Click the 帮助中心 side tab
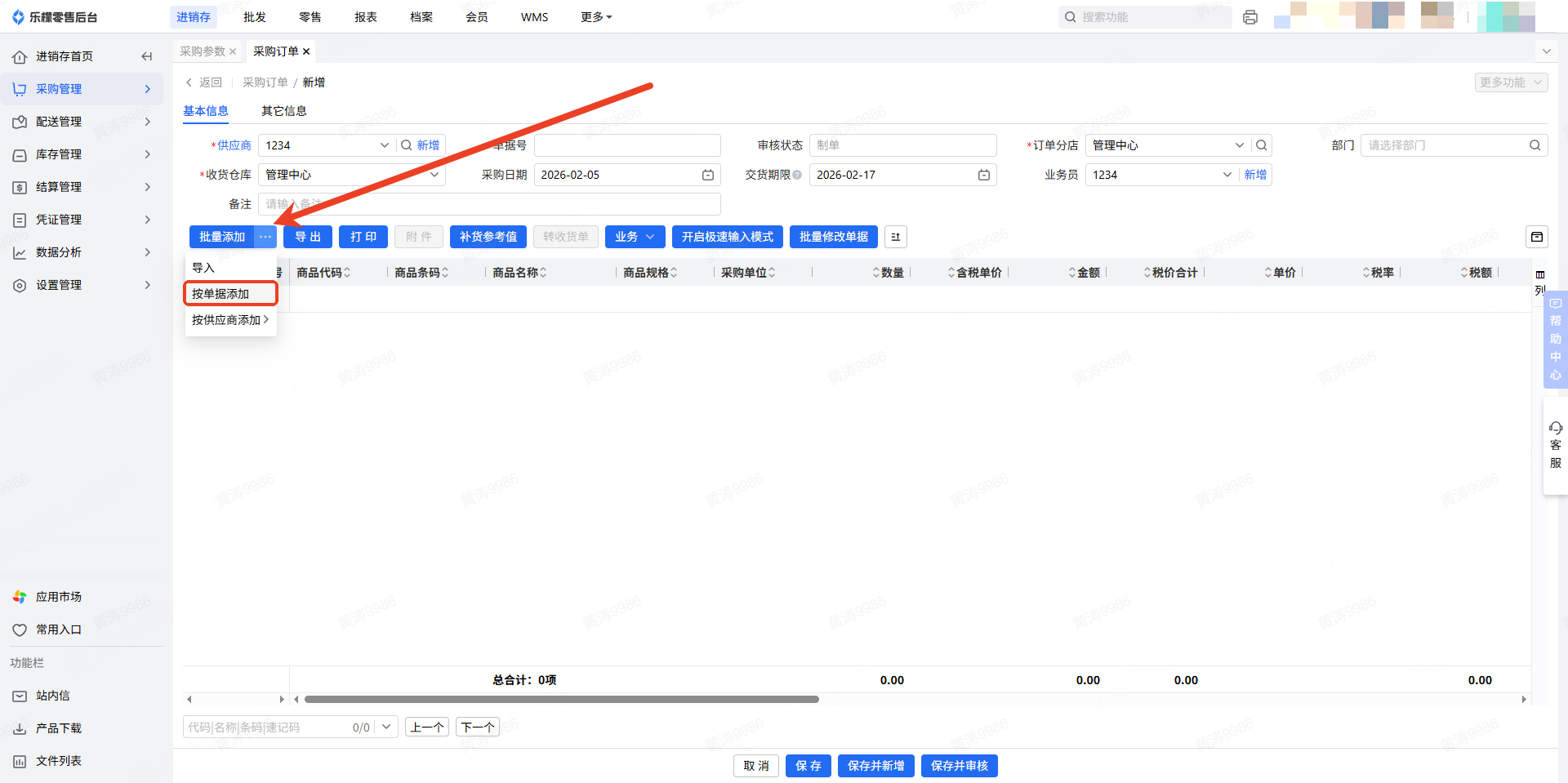The image size is (1568, 783). [1556, 339]
